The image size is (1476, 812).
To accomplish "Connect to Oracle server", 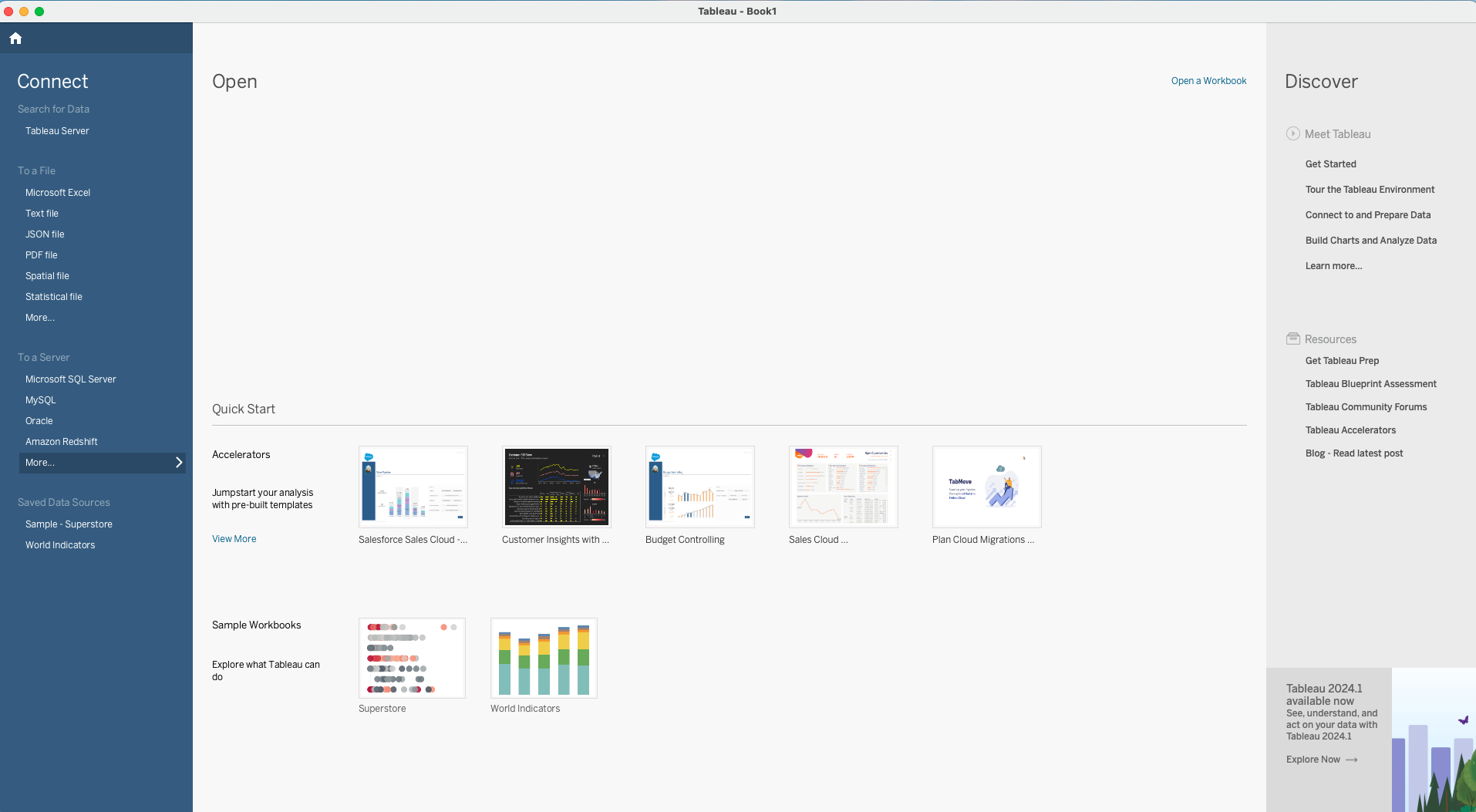I will click(39, 421).
